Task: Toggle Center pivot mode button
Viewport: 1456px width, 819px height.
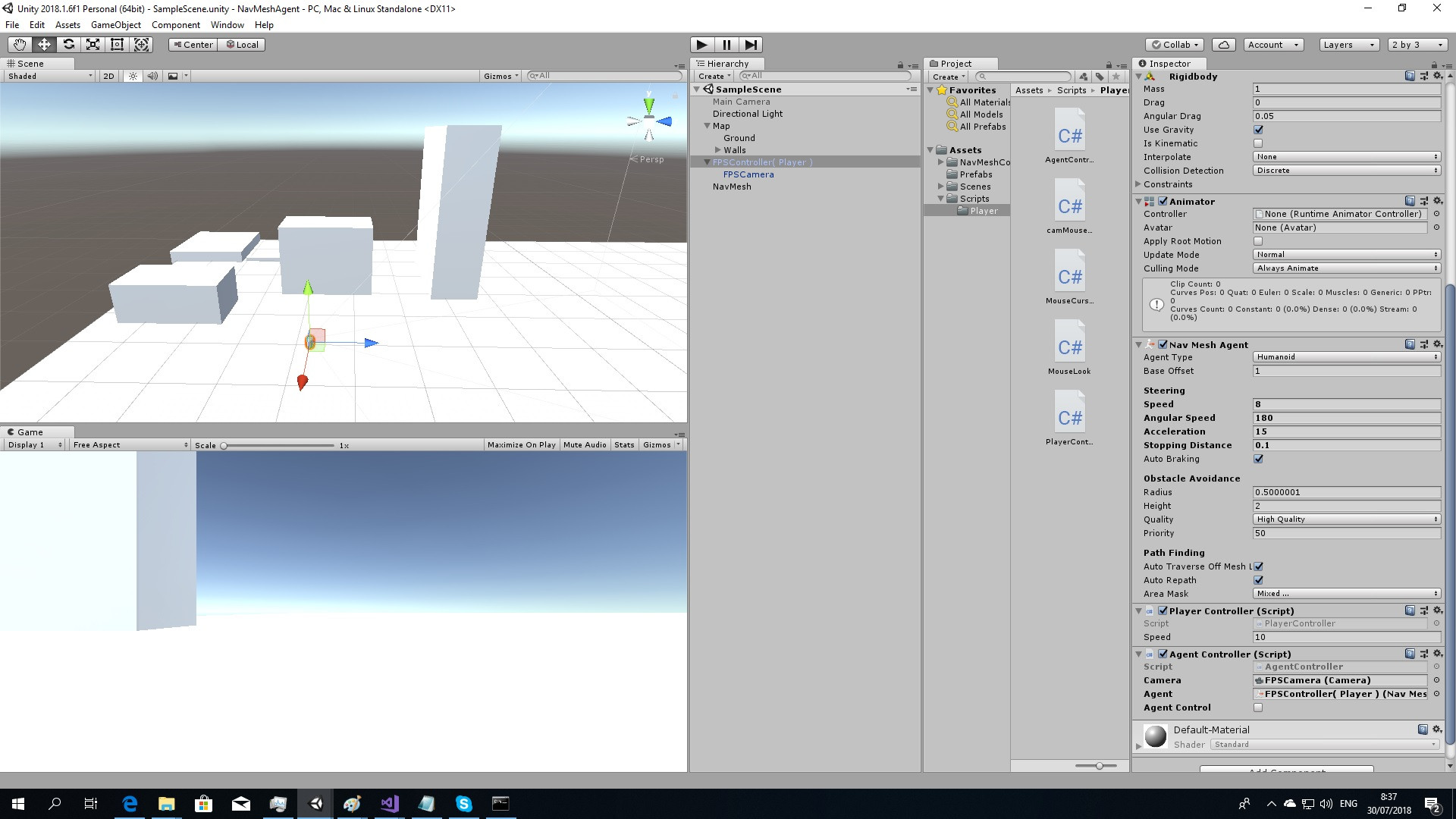Action: (x=193, y=45)
